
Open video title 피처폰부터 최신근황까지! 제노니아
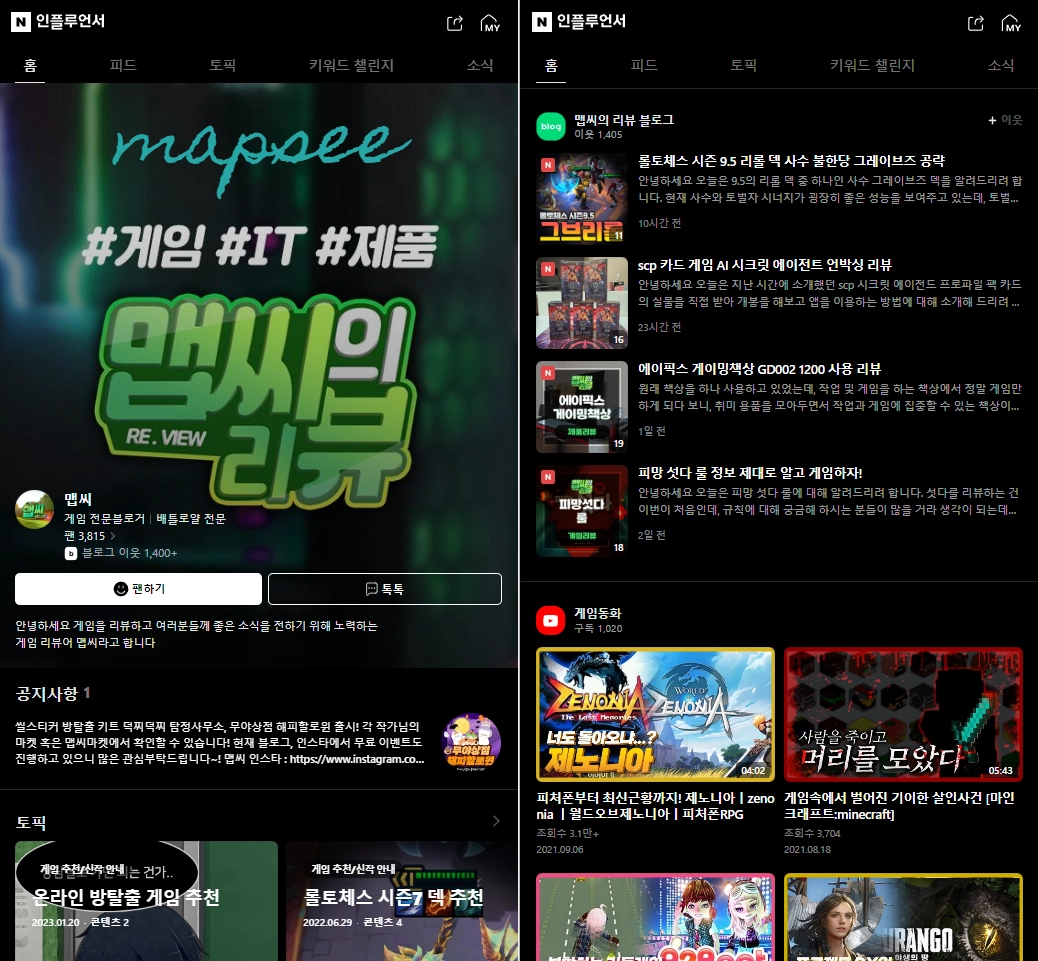655,806
